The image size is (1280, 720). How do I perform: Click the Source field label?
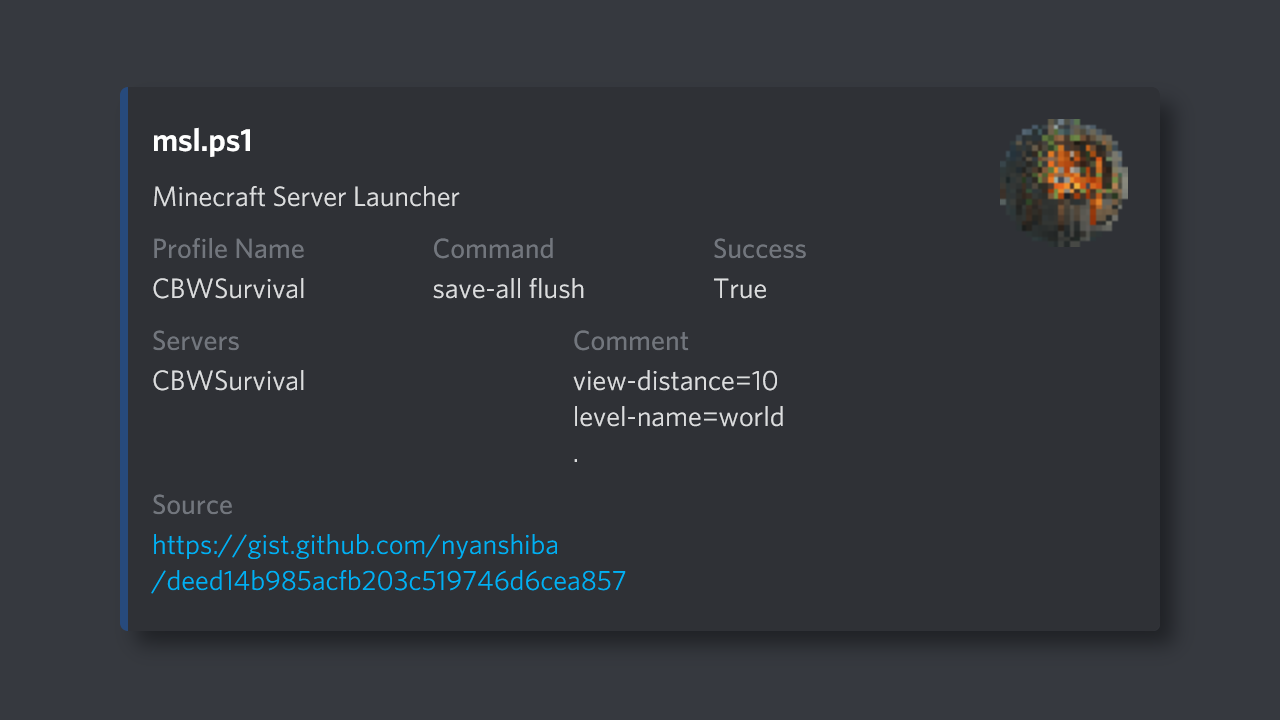tap(192, 506)
